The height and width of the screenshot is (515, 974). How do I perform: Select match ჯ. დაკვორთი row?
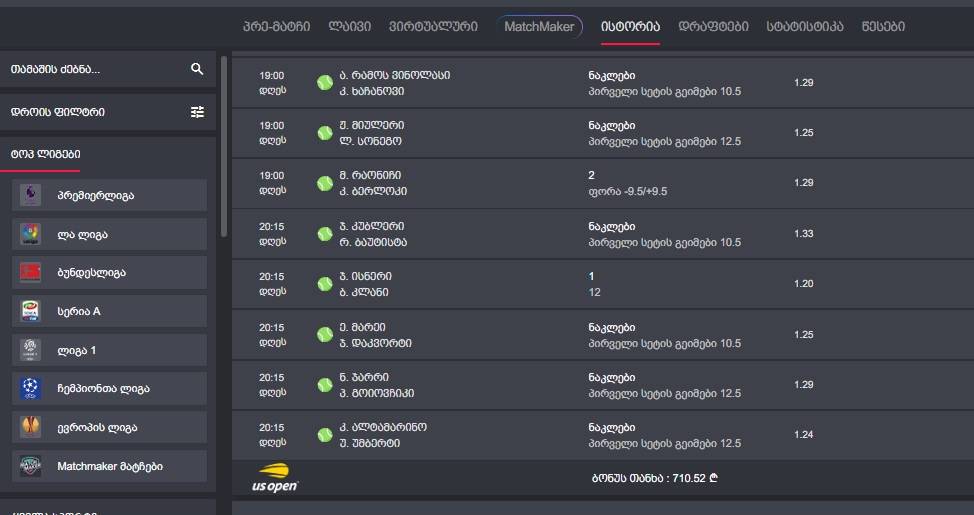(603, 335)
